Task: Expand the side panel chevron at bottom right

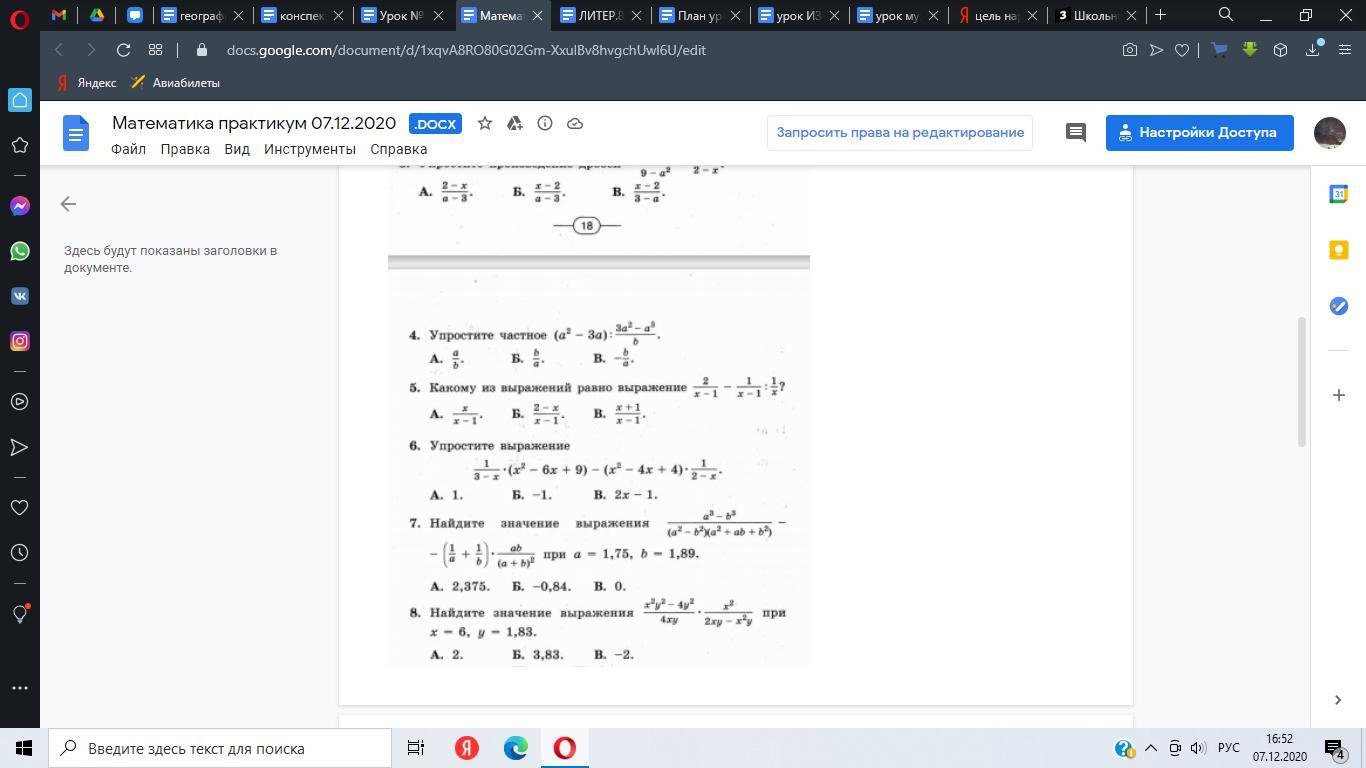Action: pyautogui.click(x=1338, y=700)
